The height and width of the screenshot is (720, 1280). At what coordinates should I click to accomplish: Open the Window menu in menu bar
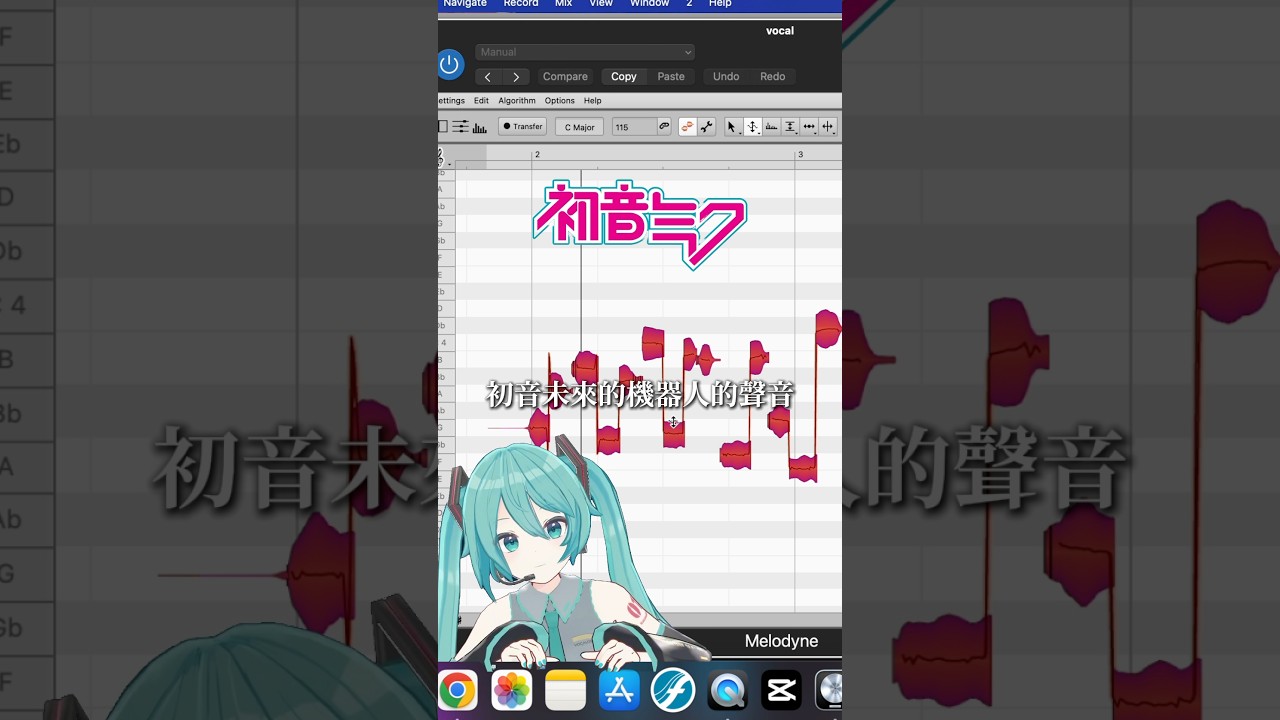[649, 4]
